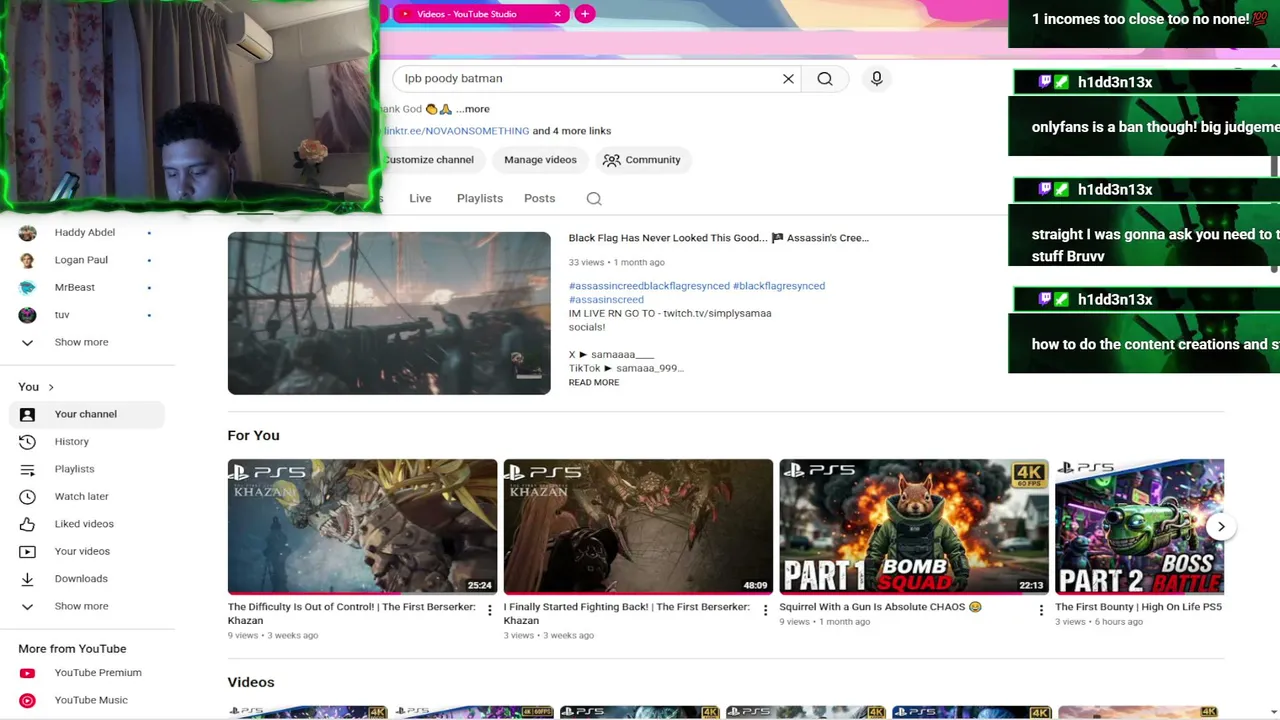Screen dimensions: 1280x720
Task: Click the search input field
Action: coord(585,78)
